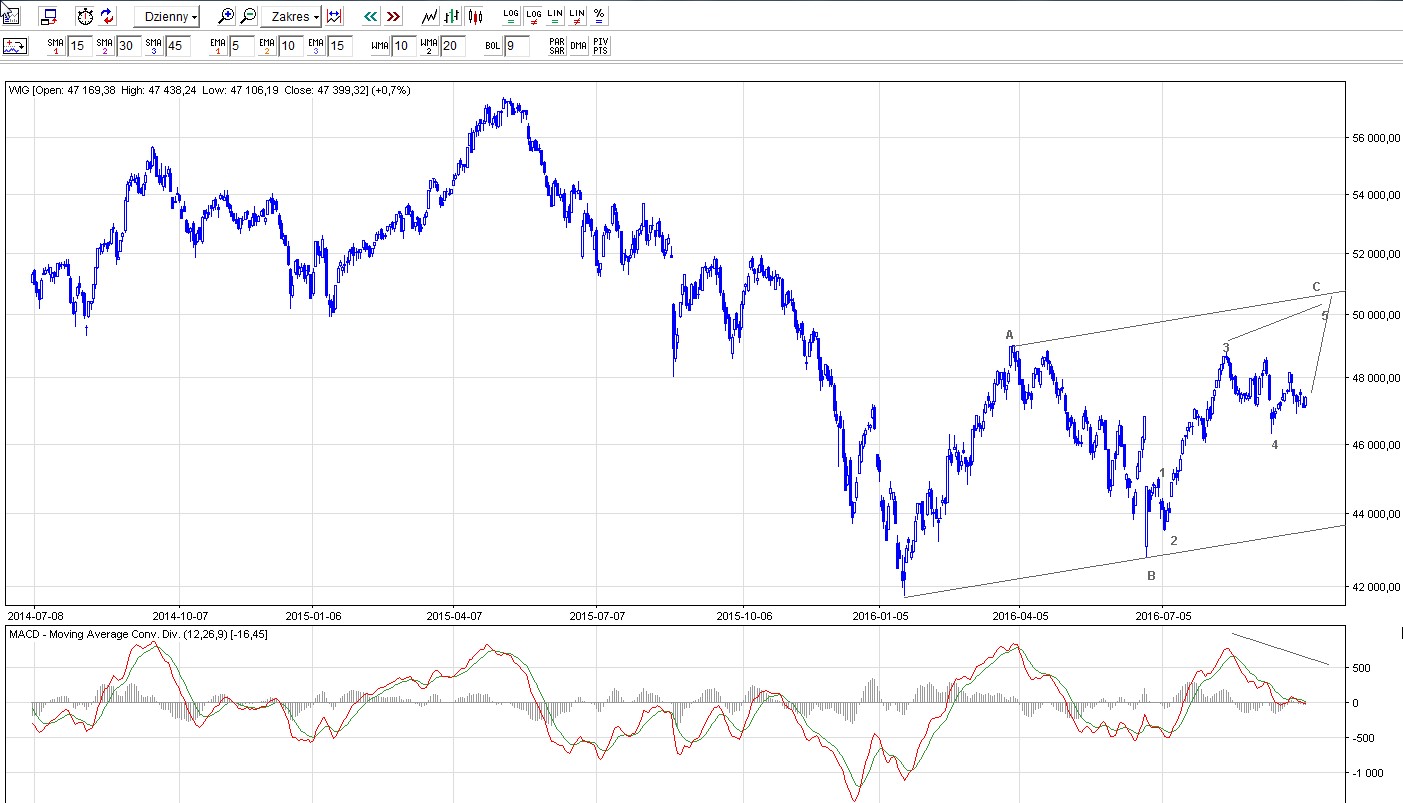1403x803 pixels.
Task: Enable the PAR SAR indicator
Action: pos(557,46)
